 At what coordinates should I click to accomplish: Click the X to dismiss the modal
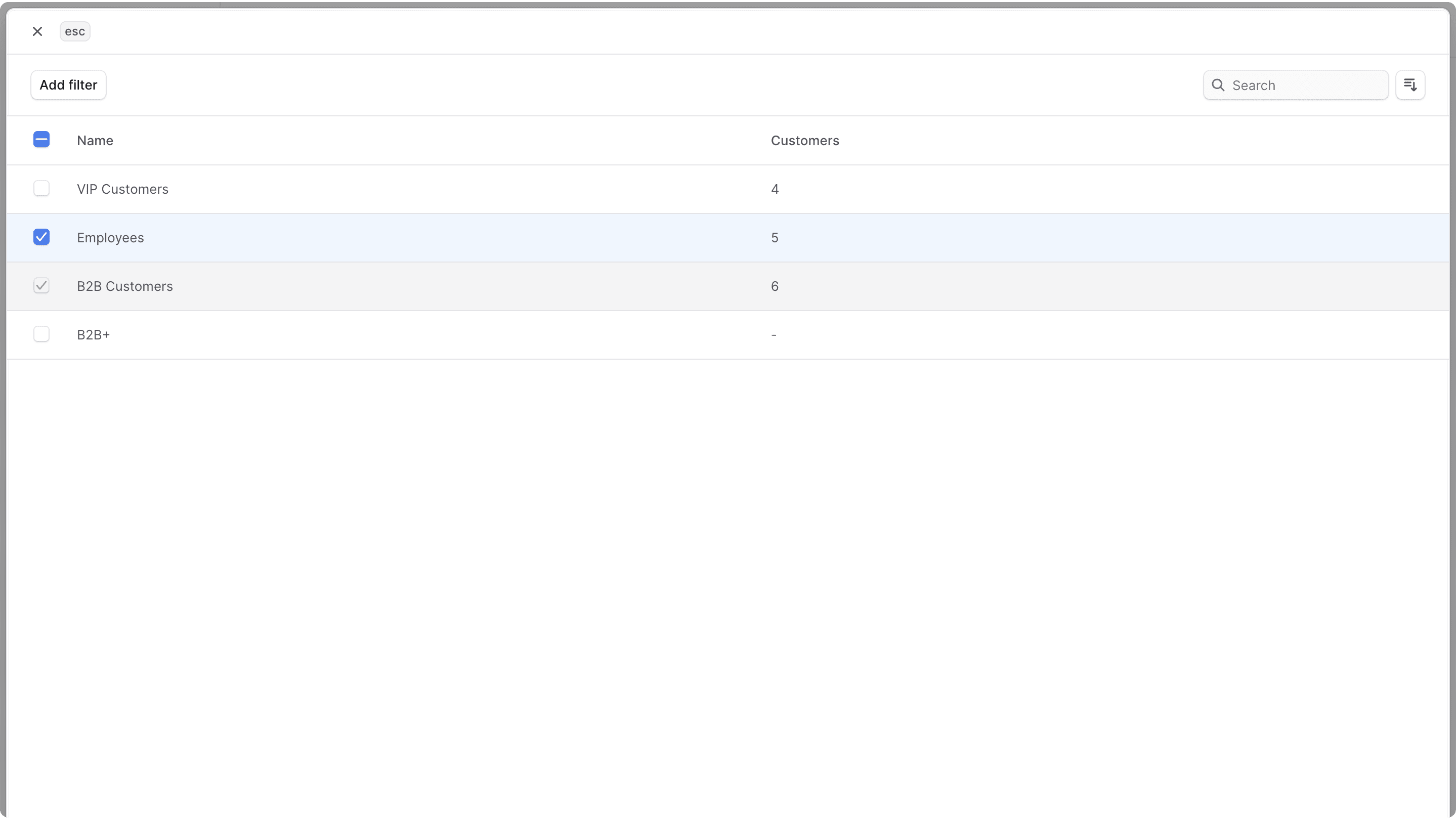37,31
